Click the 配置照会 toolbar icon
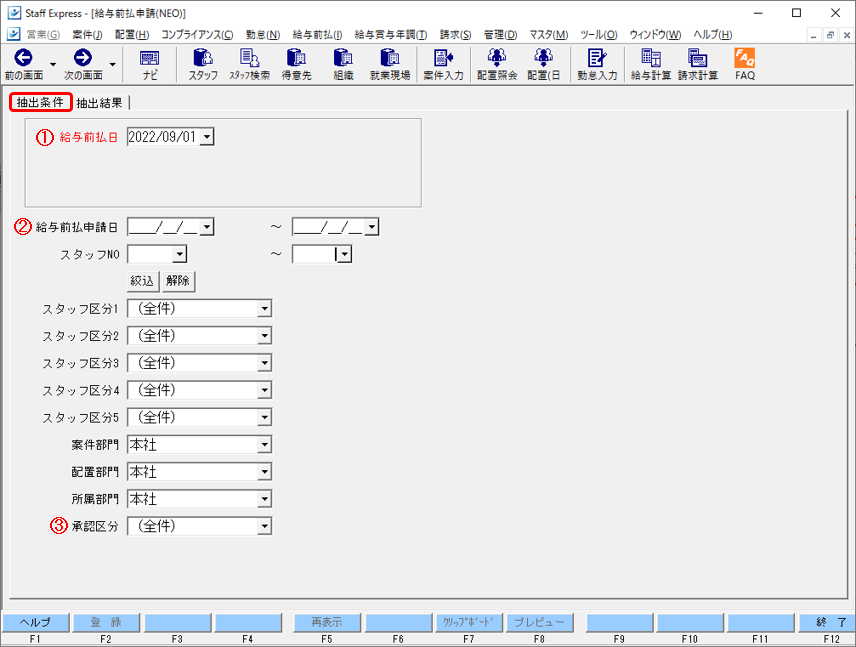Viewport: 856px width, 647px height. [x=497, y=64]
